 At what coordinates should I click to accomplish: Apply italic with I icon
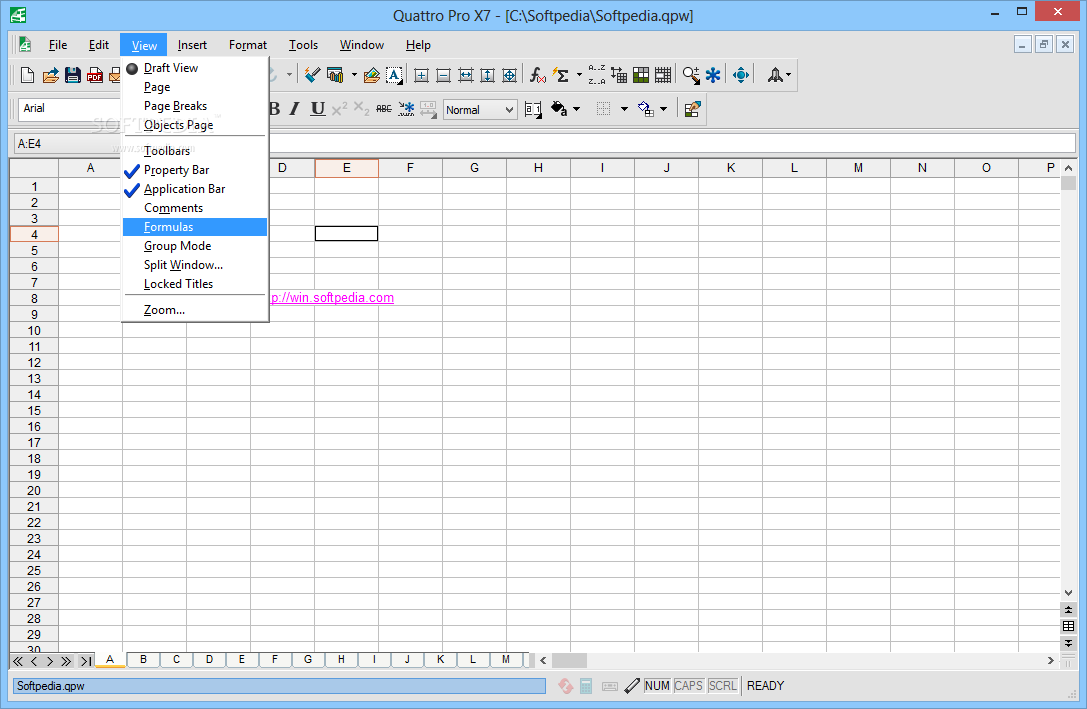pyautogui.click(x=295, y=109)
